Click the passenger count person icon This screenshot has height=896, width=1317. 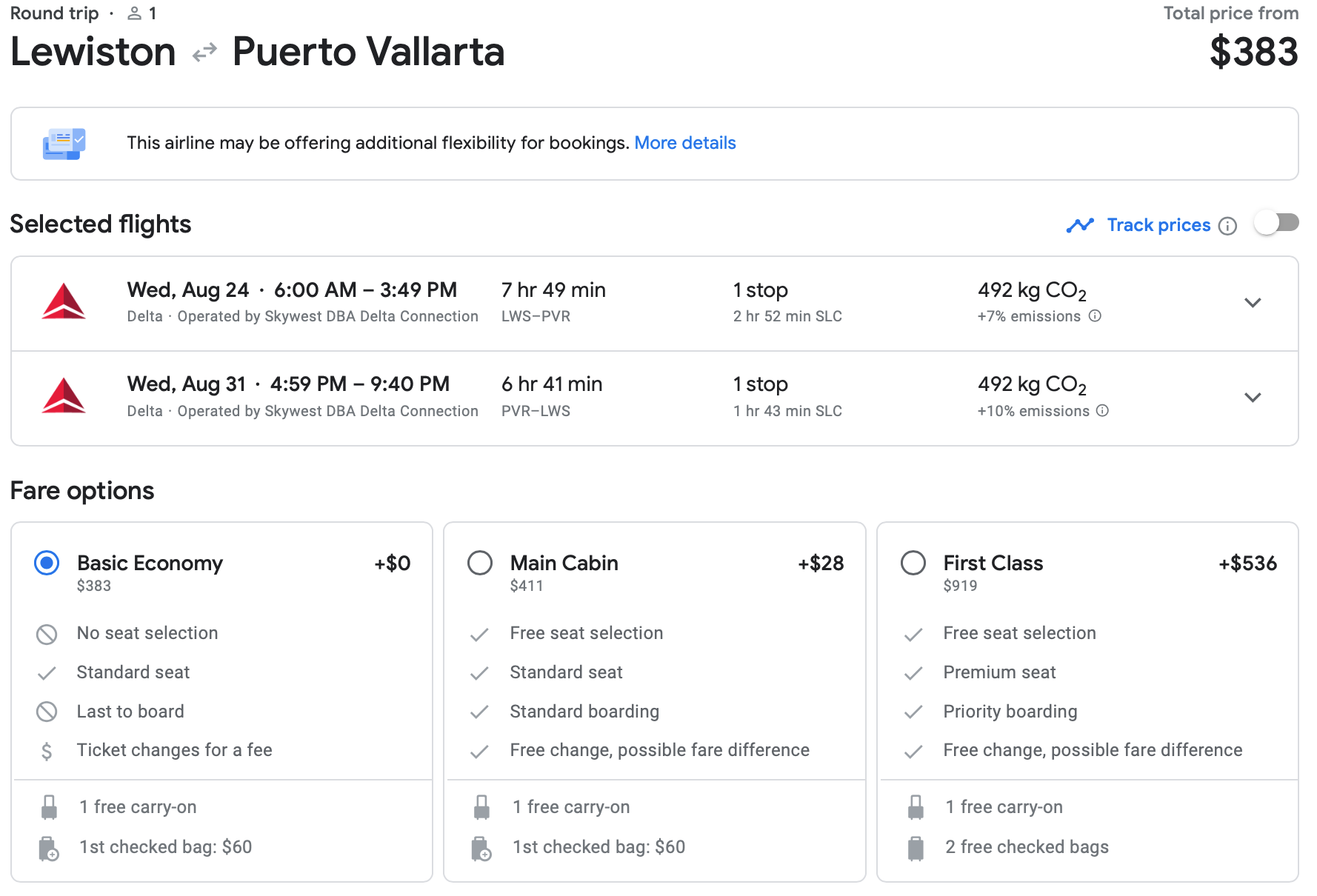click(134, 13)
